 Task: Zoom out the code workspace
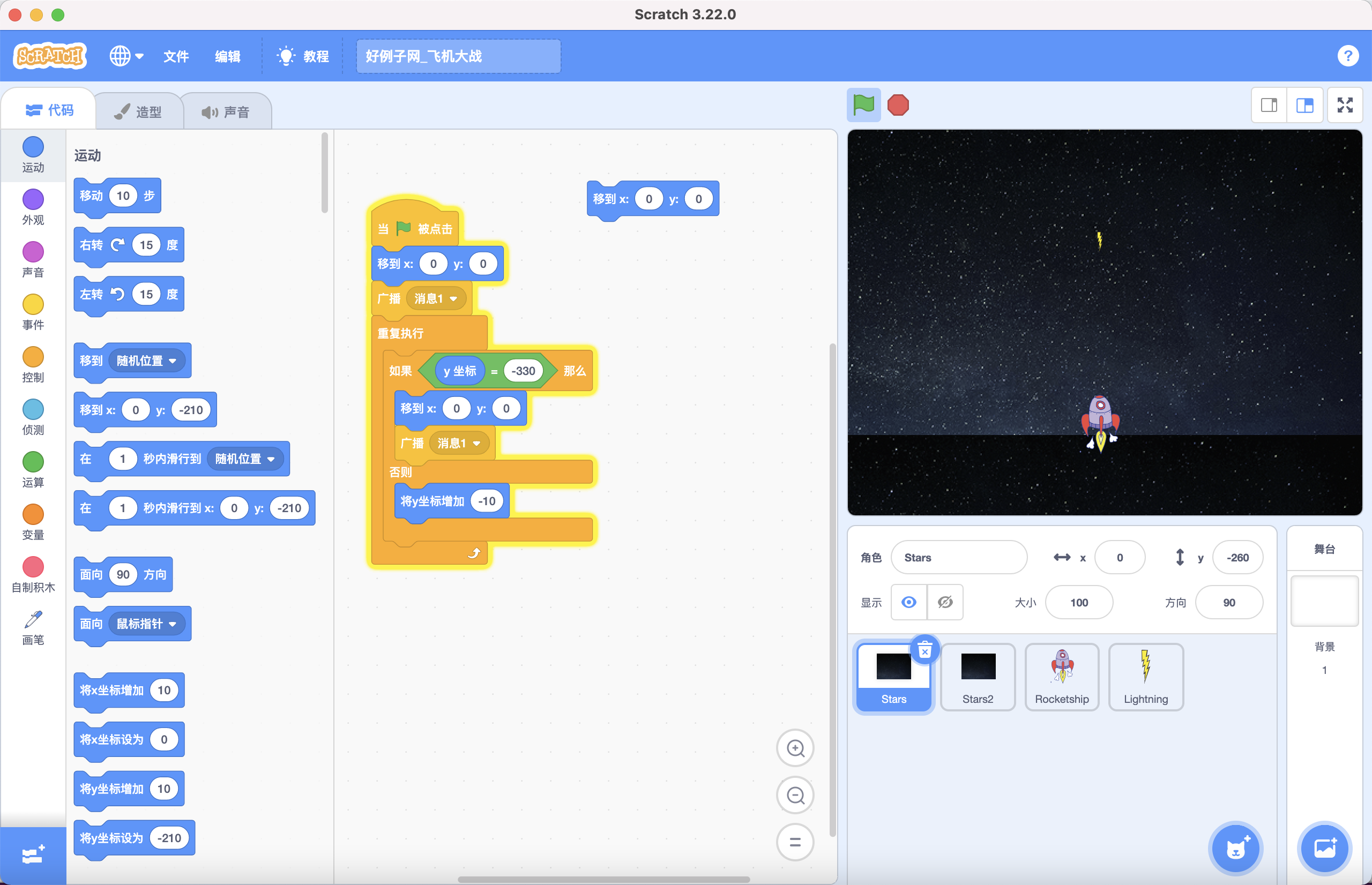pos(795,796)
